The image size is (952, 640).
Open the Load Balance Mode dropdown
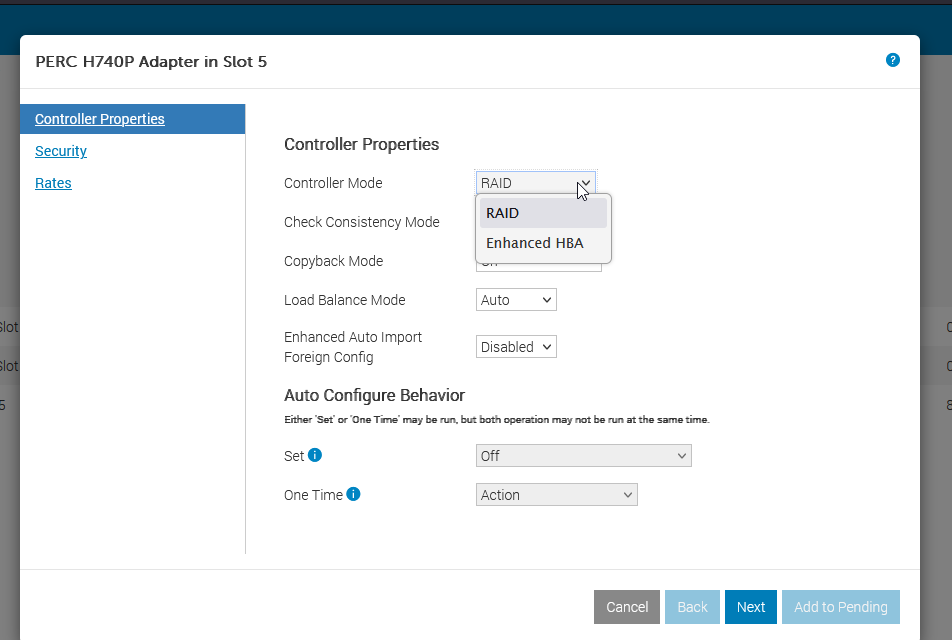516,300
